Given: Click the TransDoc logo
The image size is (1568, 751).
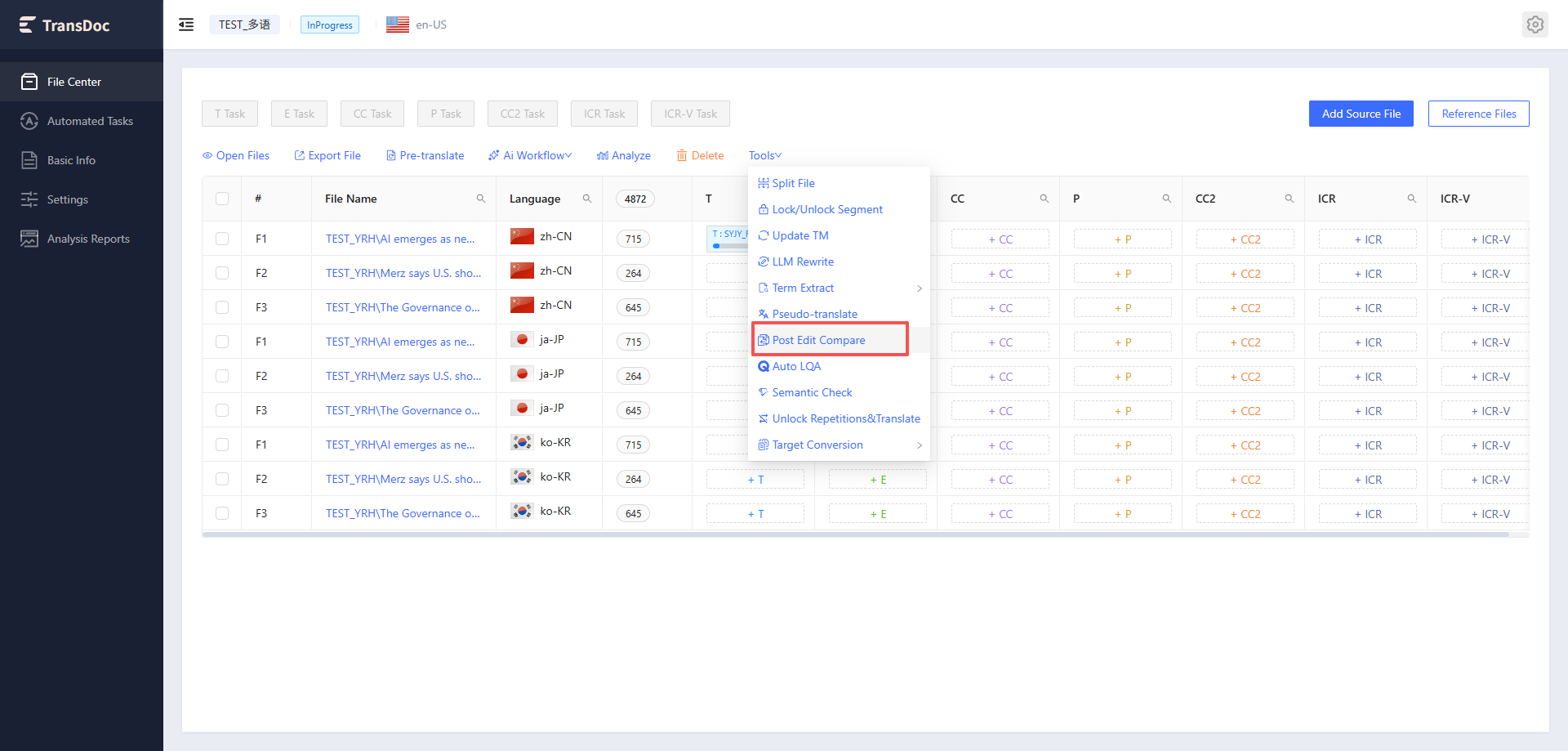Looking at the screenshot, I should point(65,25).
